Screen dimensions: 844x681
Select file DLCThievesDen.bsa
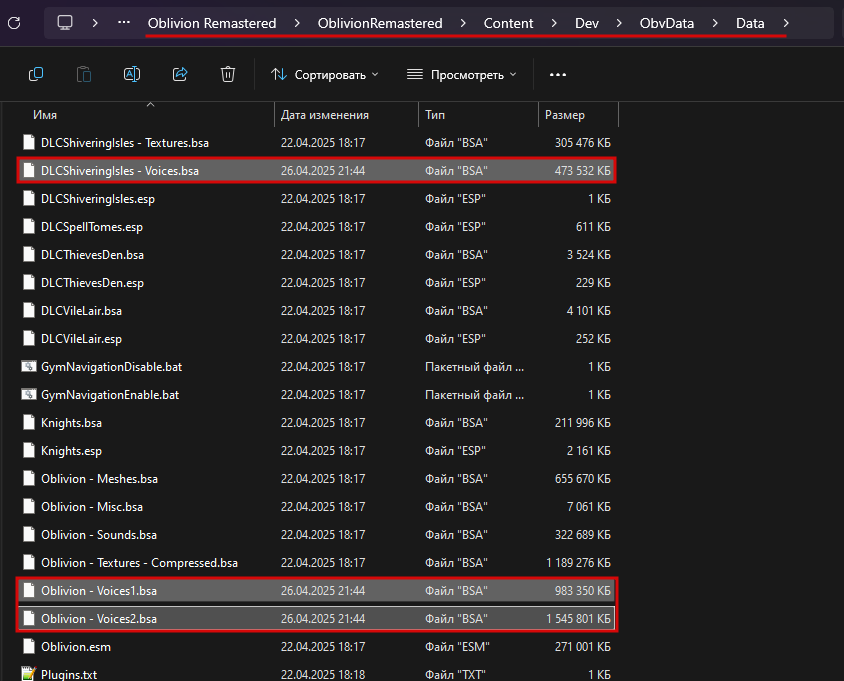[316, 255]
